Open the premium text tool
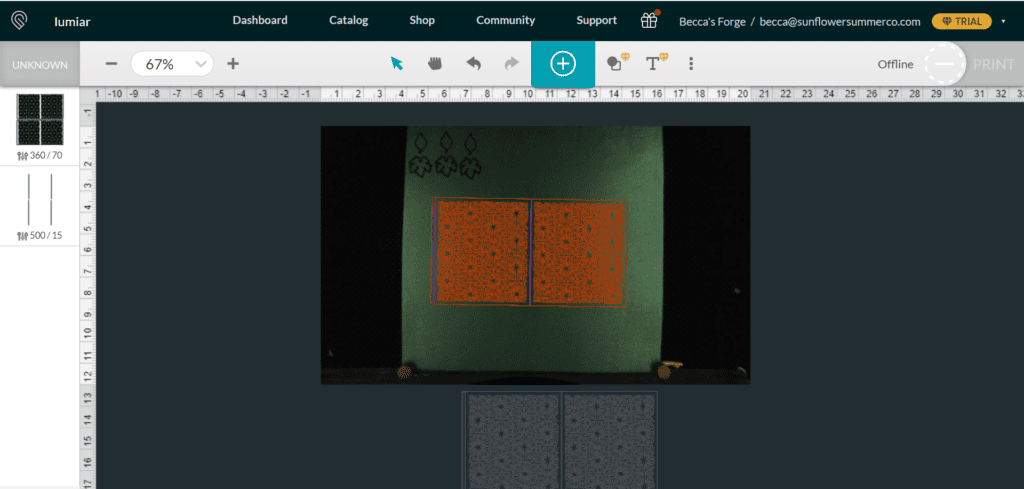Viewport: 1024px width, 489px height. [656, 63]
